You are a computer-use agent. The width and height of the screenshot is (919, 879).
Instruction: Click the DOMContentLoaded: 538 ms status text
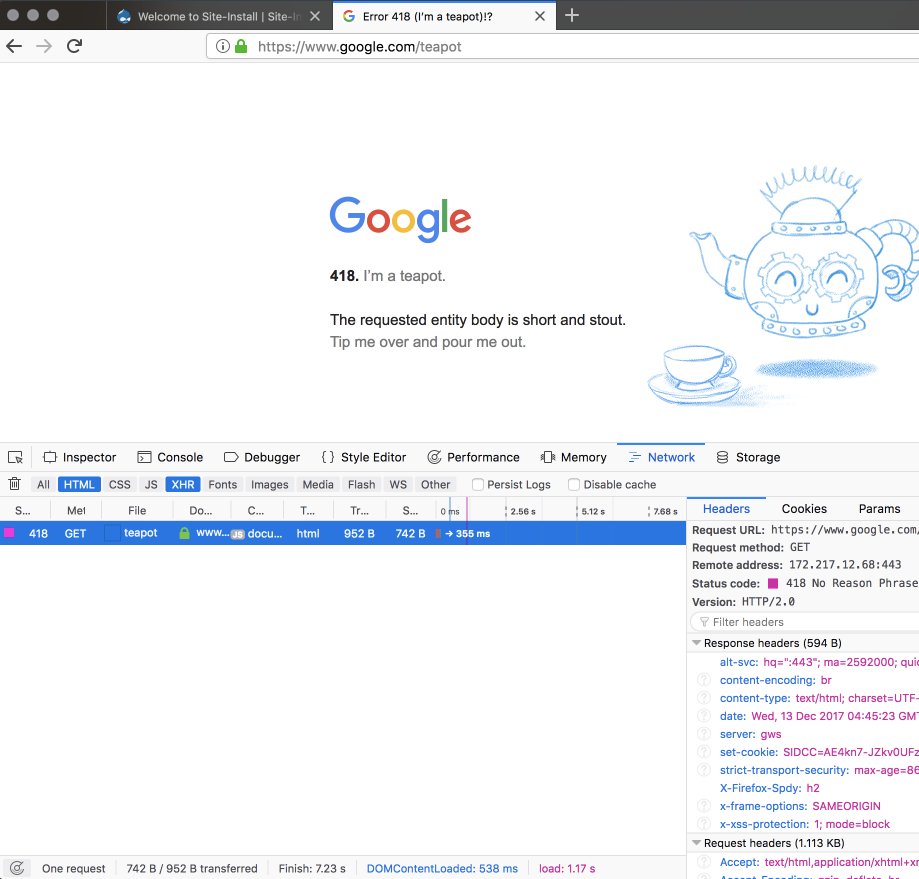pos(442,868)
